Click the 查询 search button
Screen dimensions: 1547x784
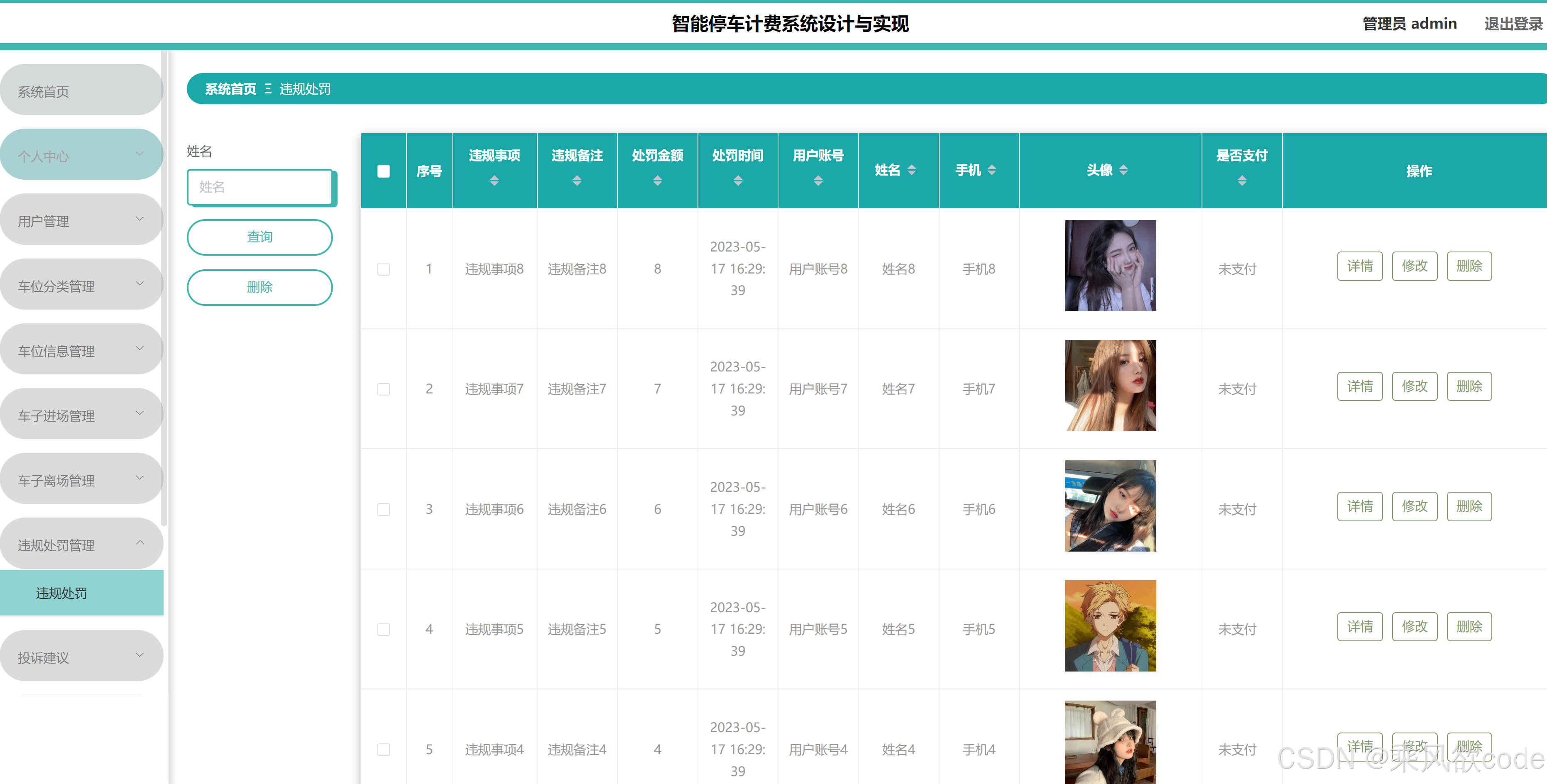(259, 237)
